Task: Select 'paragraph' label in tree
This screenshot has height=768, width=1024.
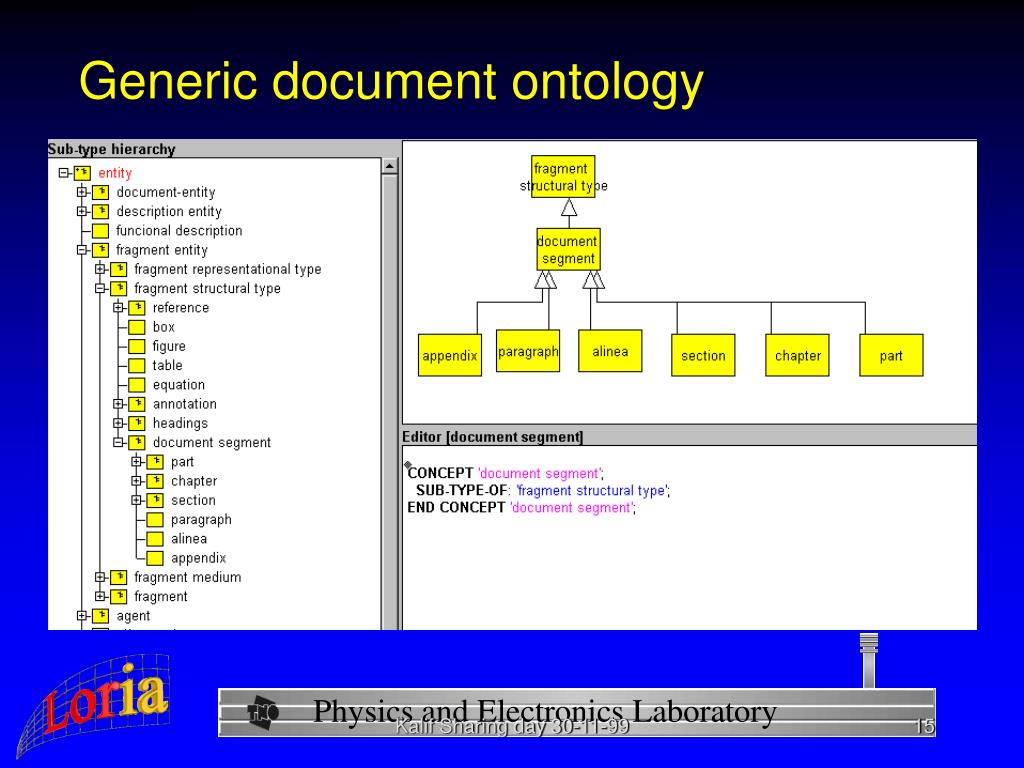Action: click(201, 520)
